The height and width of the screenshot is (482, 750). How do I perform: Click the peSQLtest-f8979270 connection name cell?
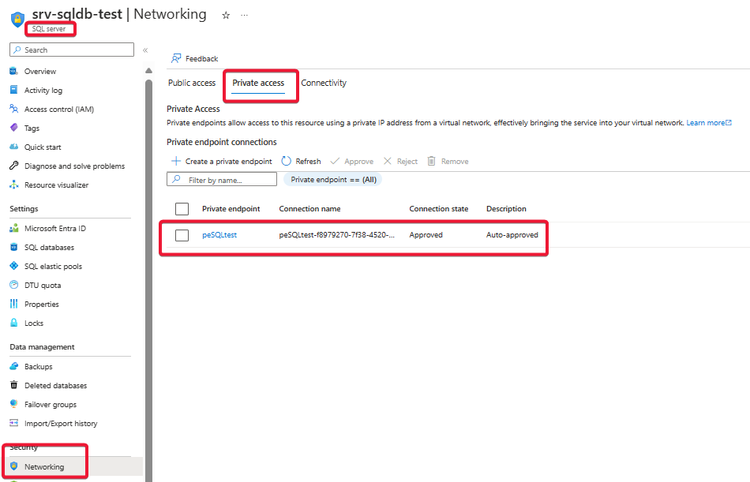(337, 235)
